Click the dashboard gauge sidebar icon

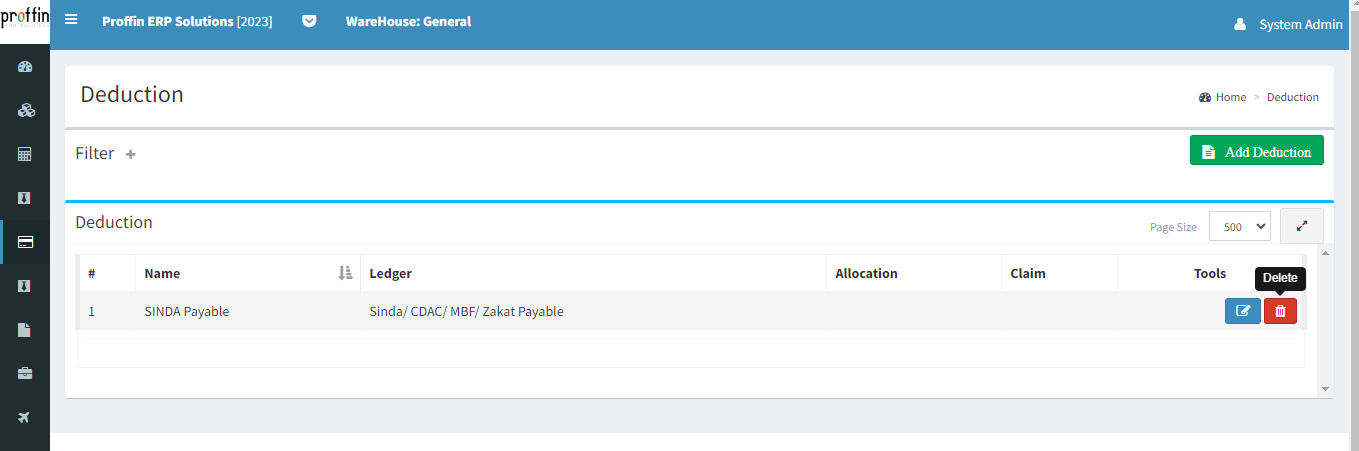point(25,67)
